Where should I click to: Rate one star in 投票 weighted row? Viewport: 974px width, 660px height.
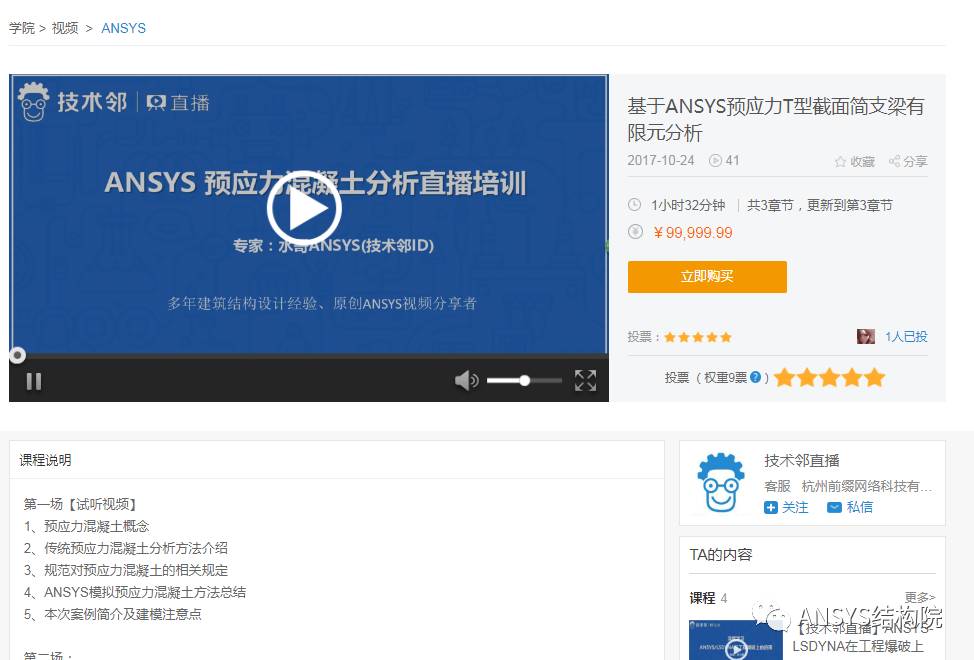(x=785, y=377)
